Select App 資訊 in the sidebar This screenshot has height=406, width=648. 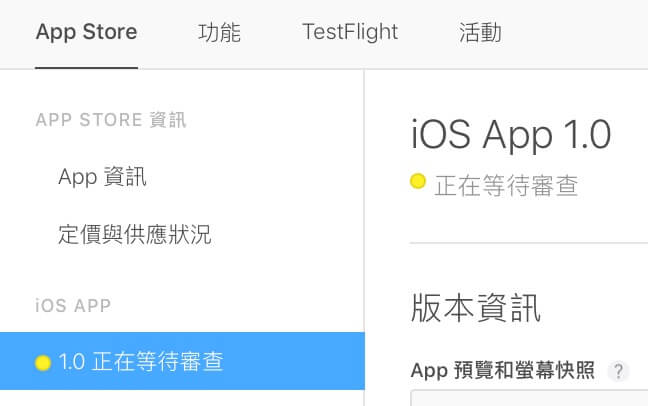102,177
